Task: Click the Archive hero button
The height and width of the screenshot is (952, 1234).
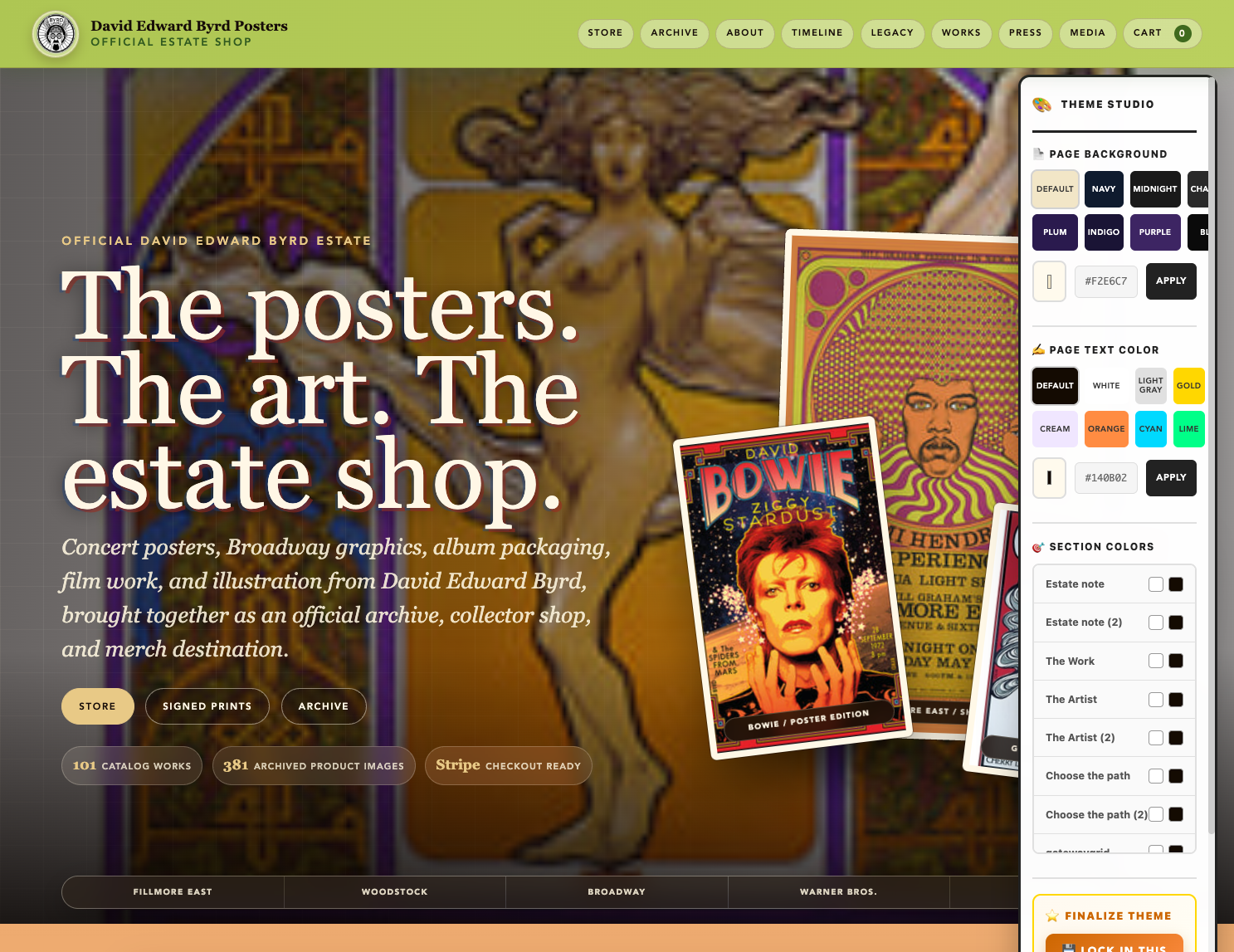Action: pyautogui.click(x=324, y=706)
